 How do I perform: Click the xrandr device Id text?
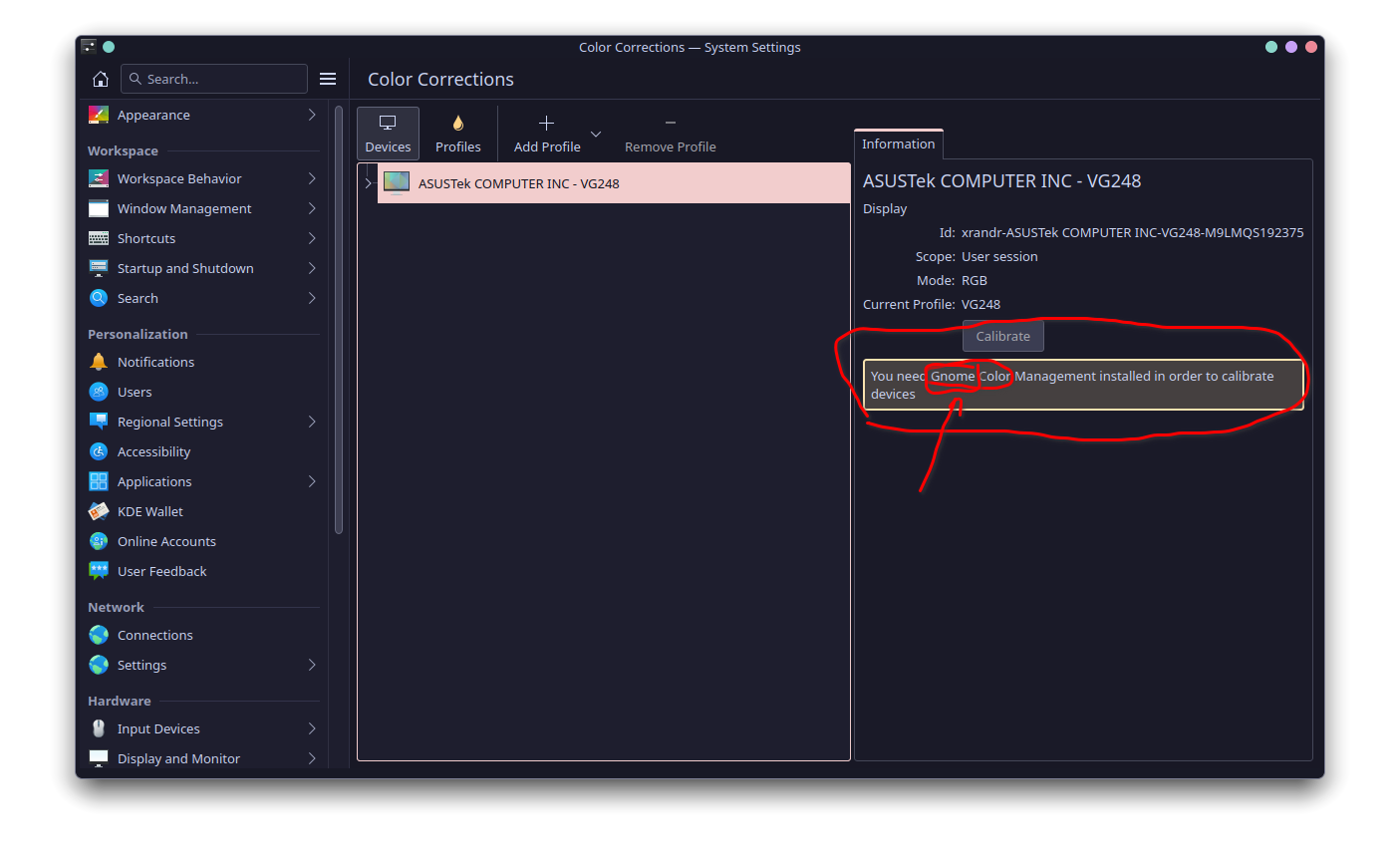point(1132,232)
